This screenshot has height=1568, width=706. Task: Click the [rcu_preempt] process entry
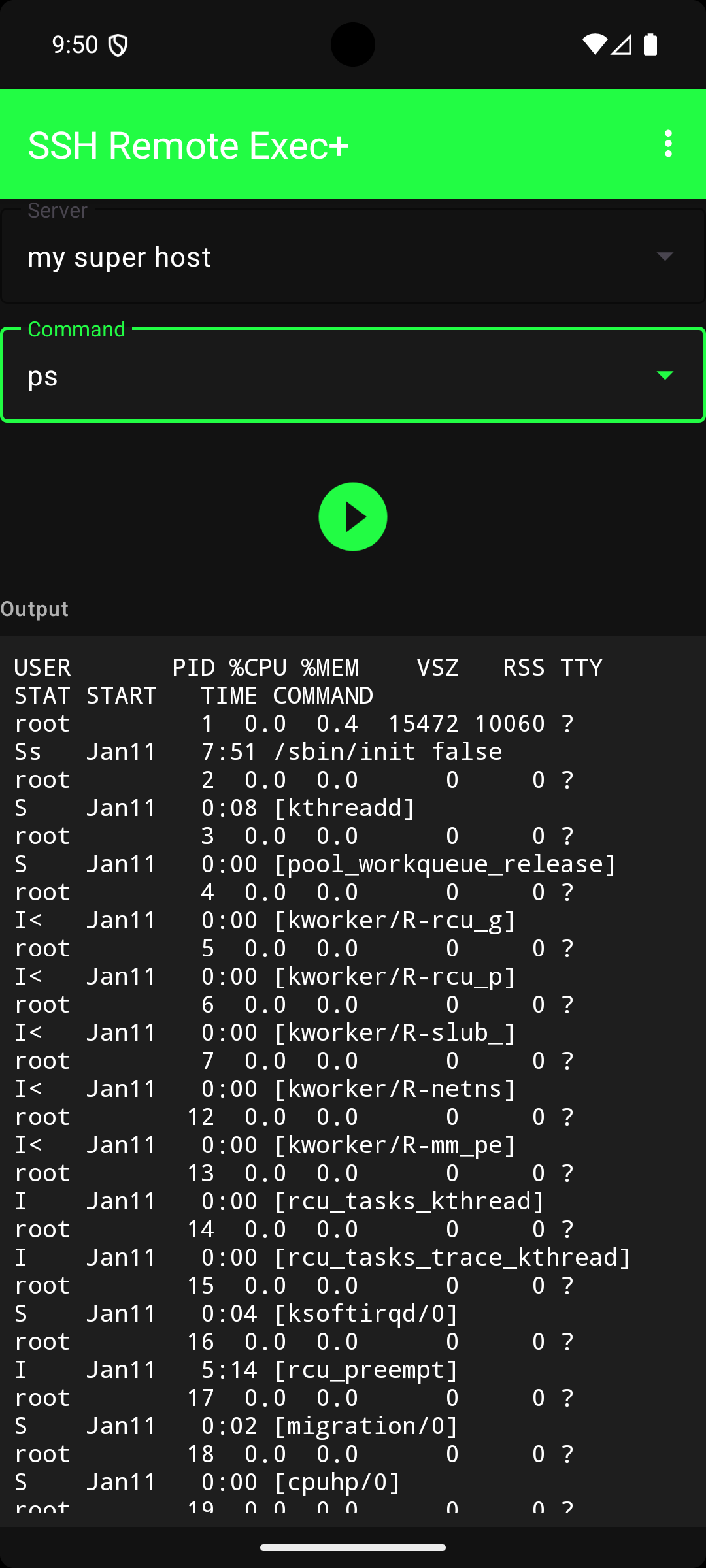[366, 1369]
